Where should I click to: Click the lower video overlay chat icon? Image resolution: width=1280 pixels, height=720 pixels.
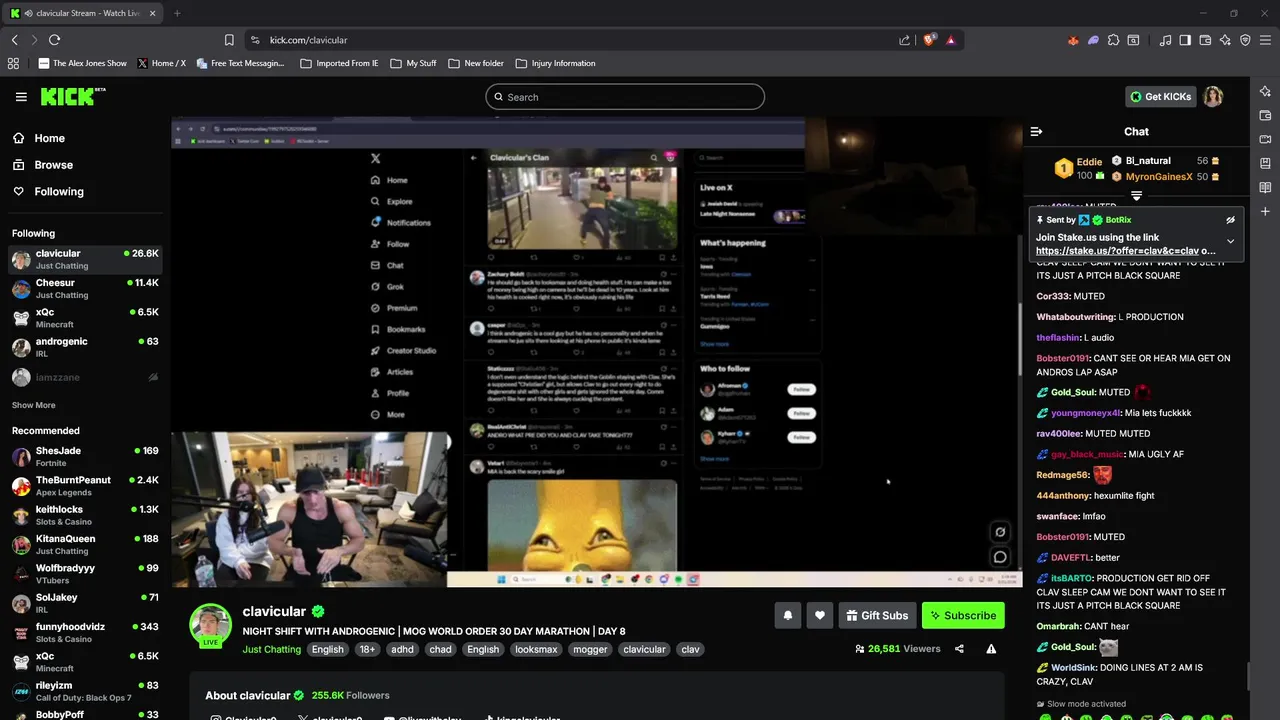pos(999,557)
